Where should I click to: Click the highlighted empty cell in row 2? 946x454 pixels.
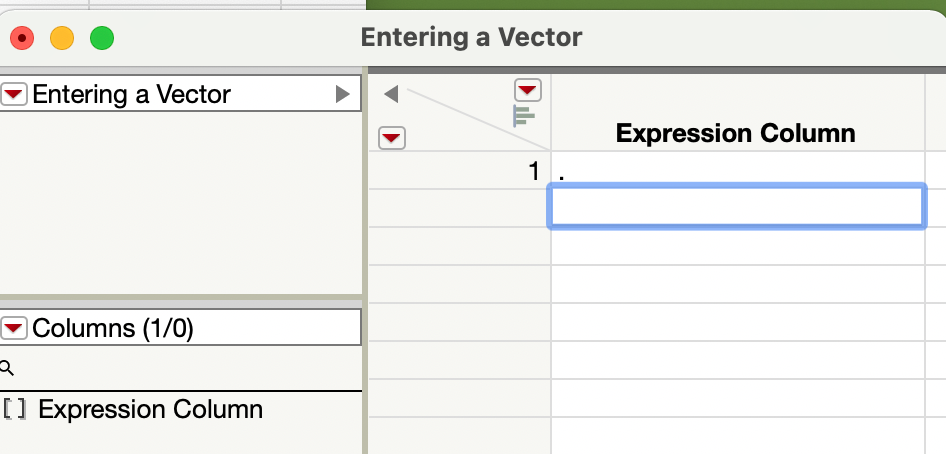click(736, 206)
